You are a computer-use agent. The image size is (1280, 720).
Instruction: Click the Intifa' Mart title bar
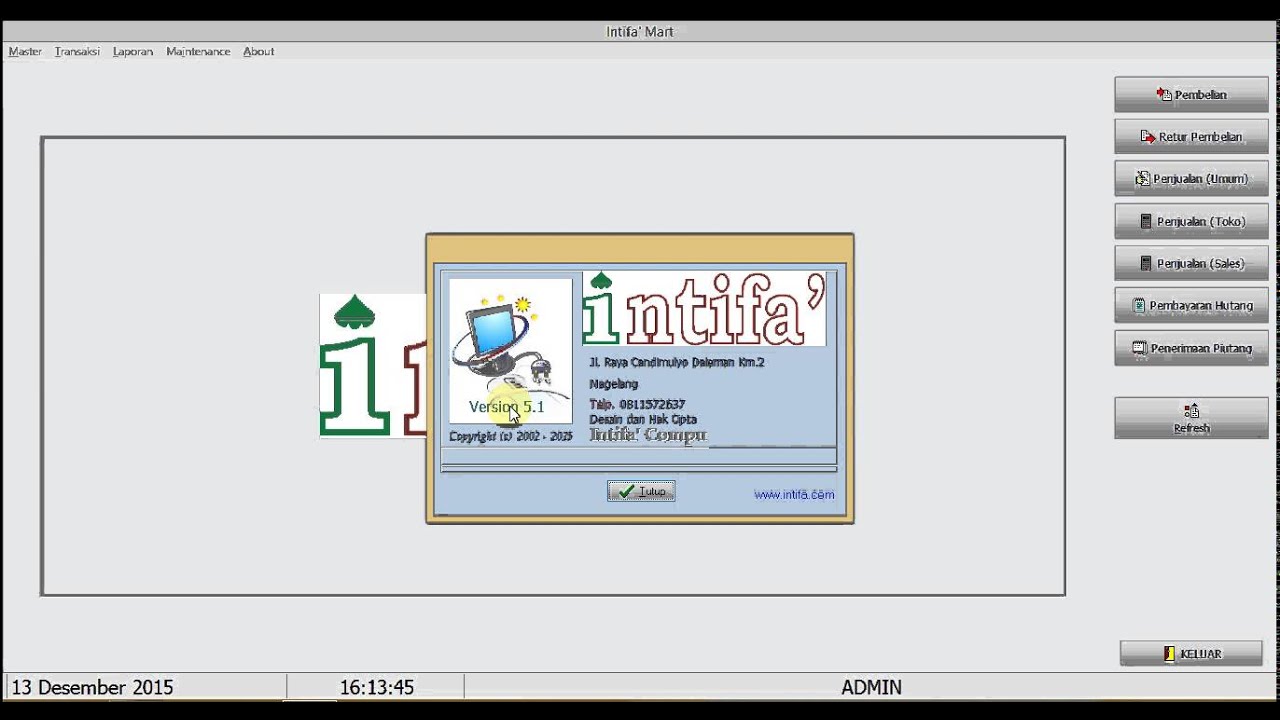coord(640,32)
